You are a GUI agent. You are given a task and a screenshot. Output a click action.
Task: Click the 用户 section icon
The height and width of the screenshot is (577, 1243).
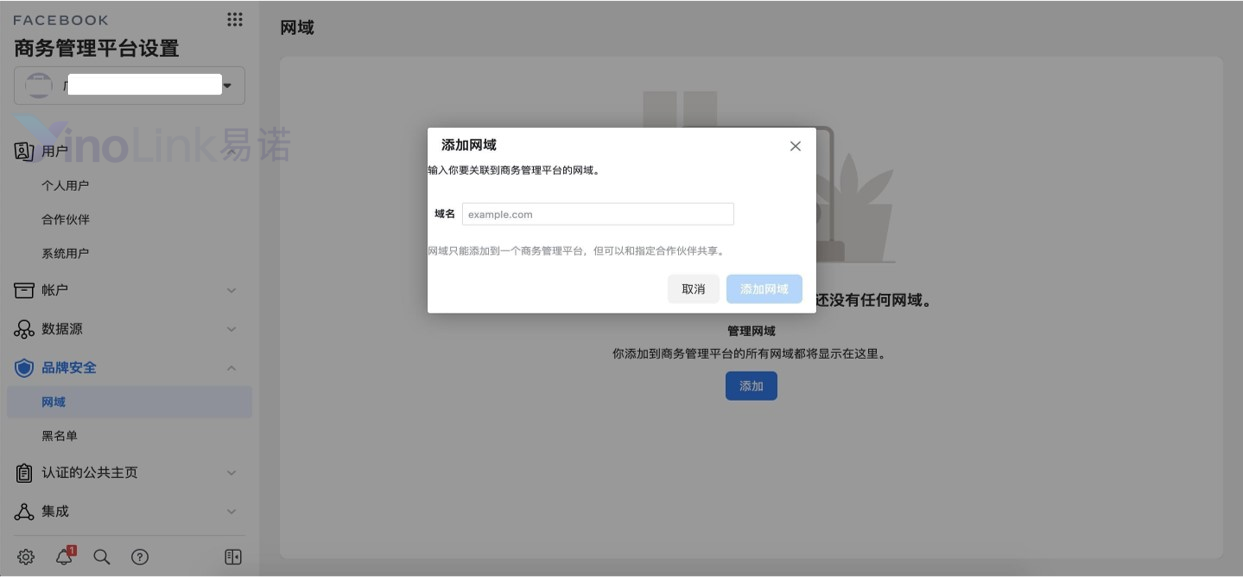(x=24, y=151)
